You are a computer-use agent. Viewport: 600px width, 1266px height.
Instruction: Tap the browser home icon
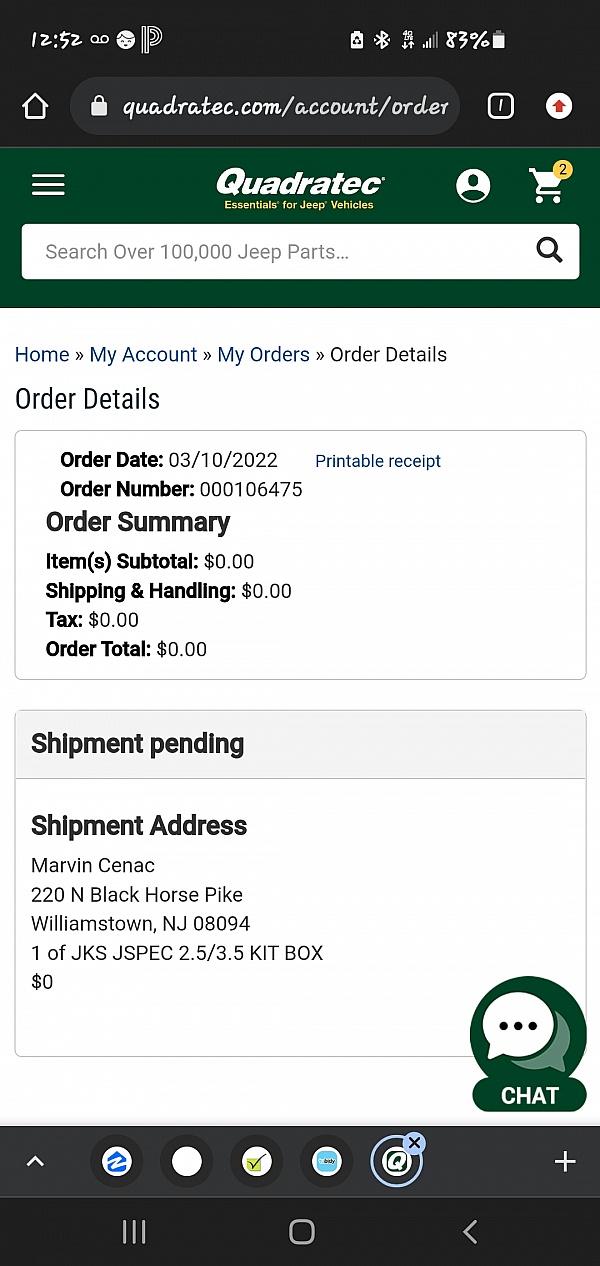pos(35,106)
